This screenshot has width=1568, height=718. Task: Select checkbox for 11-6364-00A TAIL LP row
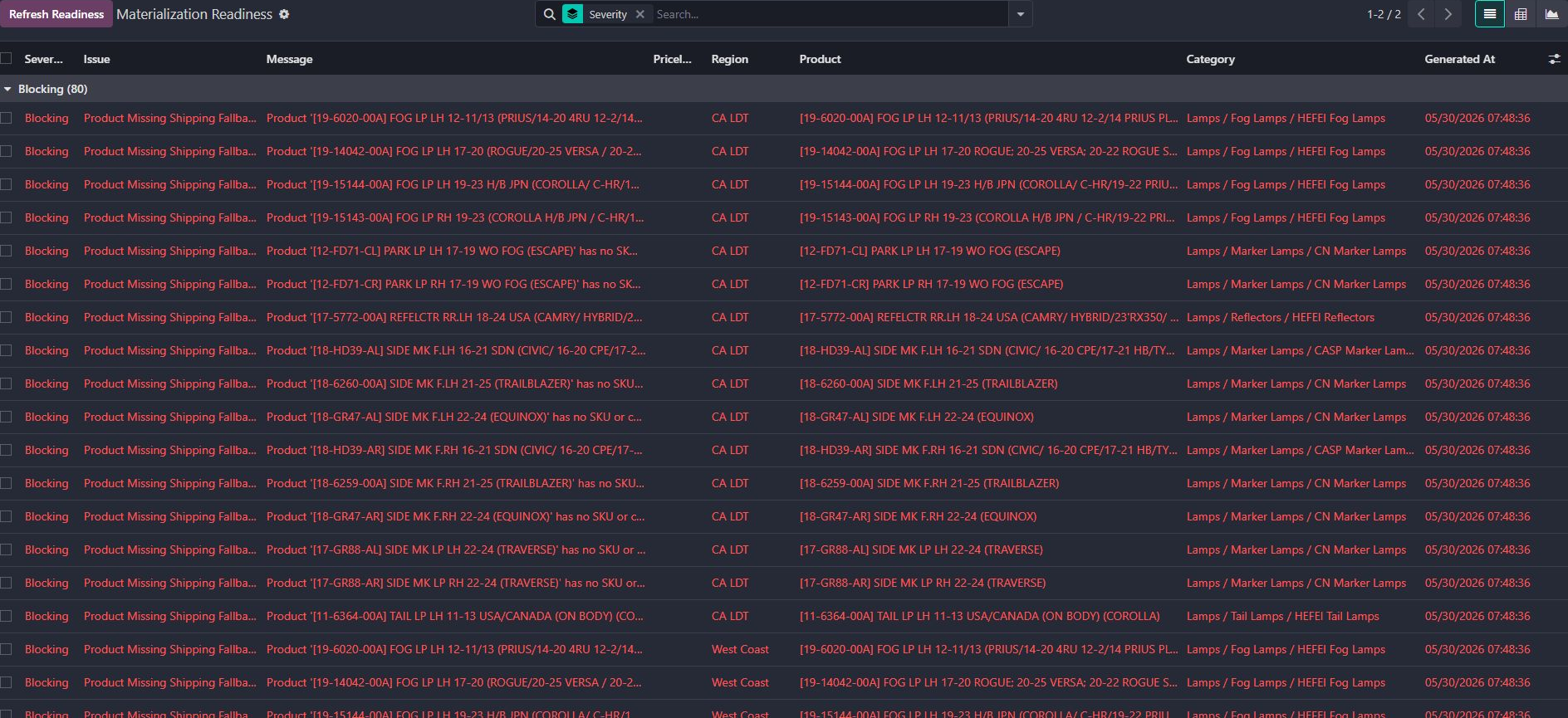point(6,616)
